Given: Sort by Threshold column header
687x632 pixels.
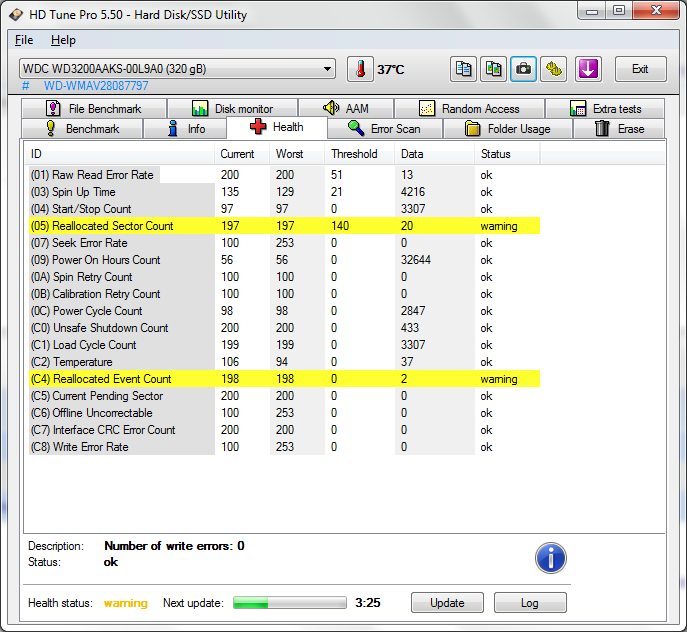Looking at the screenshot, I should (x=360, y=154).
